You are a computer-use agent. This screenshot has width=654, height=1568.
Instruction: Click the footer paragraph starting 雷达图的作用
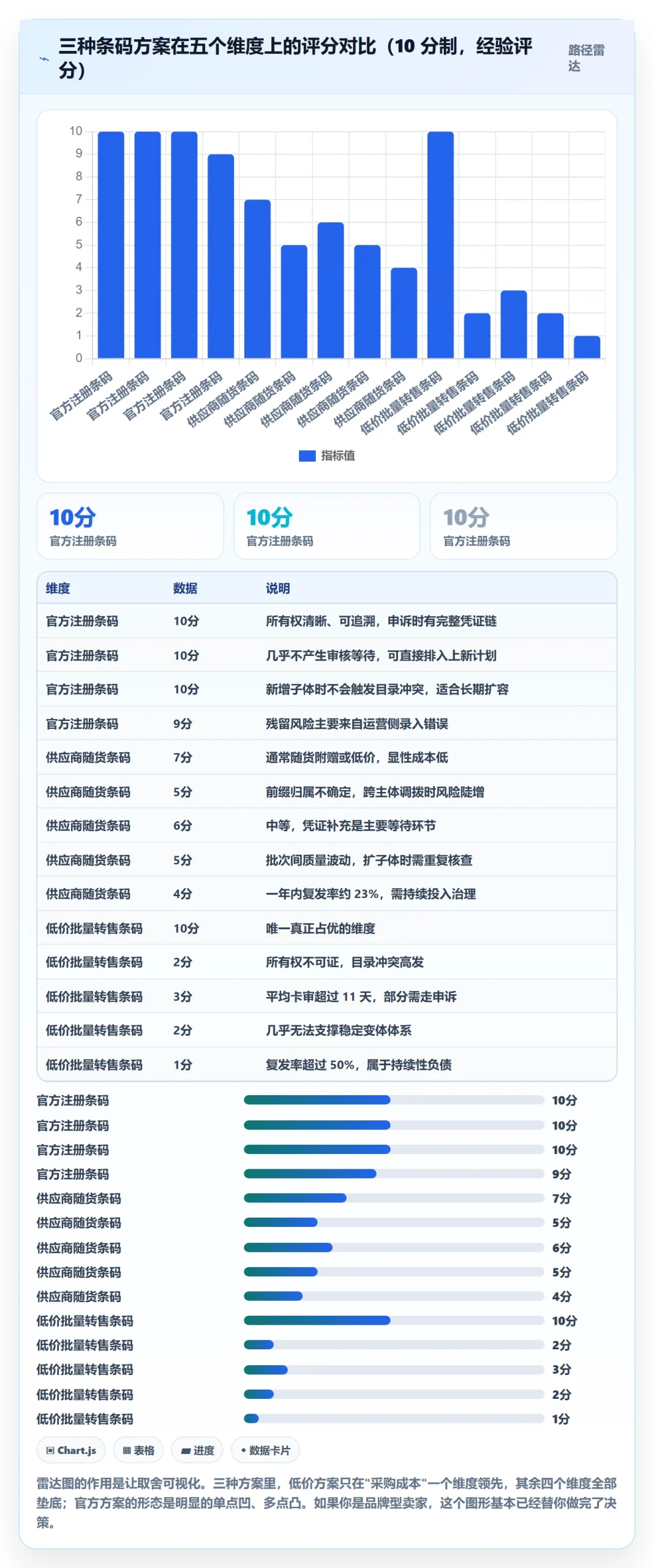326,1503
